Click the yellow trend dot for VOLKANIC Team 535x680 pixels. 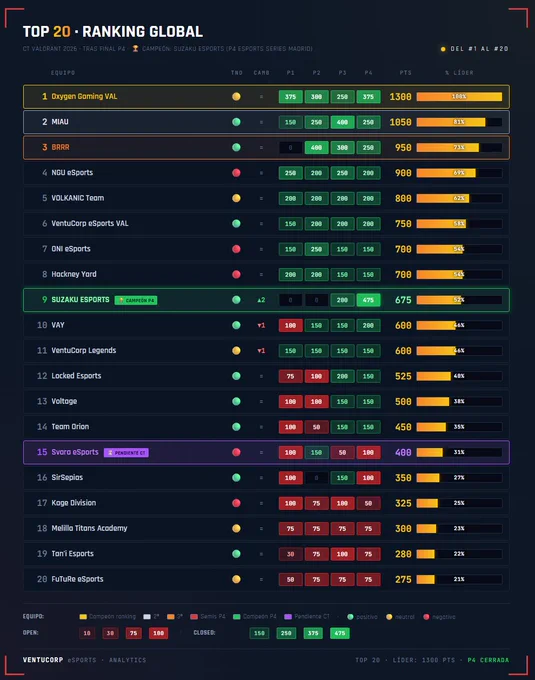[x=236, y=198]
